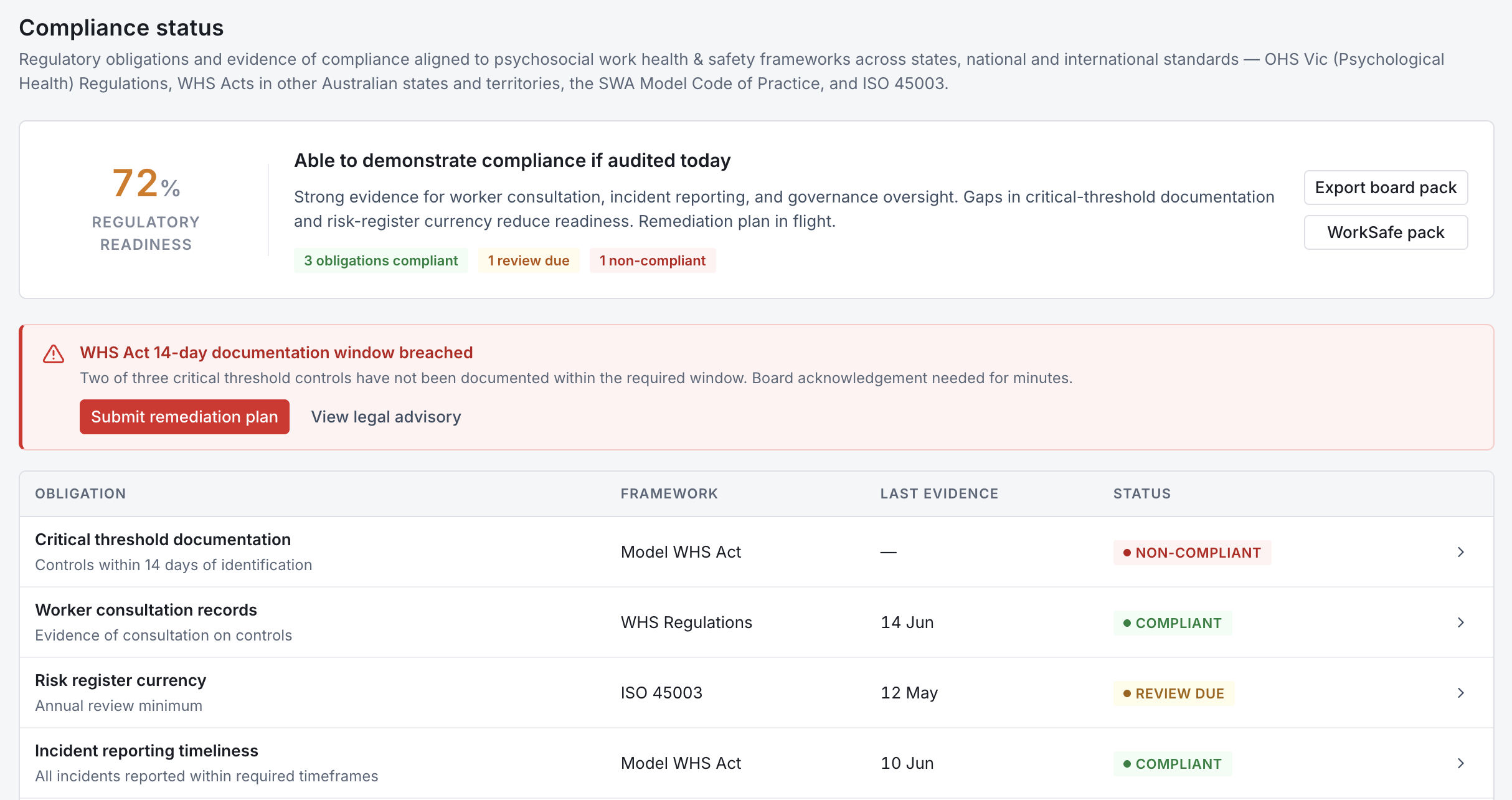Select the 3 obligations compliant tag
Screen dimensions: 1512x800
click(x=380, y=260)
